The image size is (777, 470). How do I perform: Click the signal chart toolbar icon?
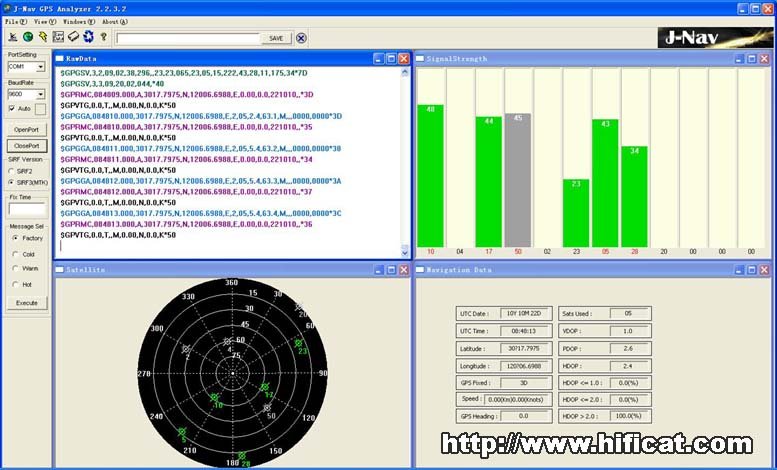(x=58, y=37)
